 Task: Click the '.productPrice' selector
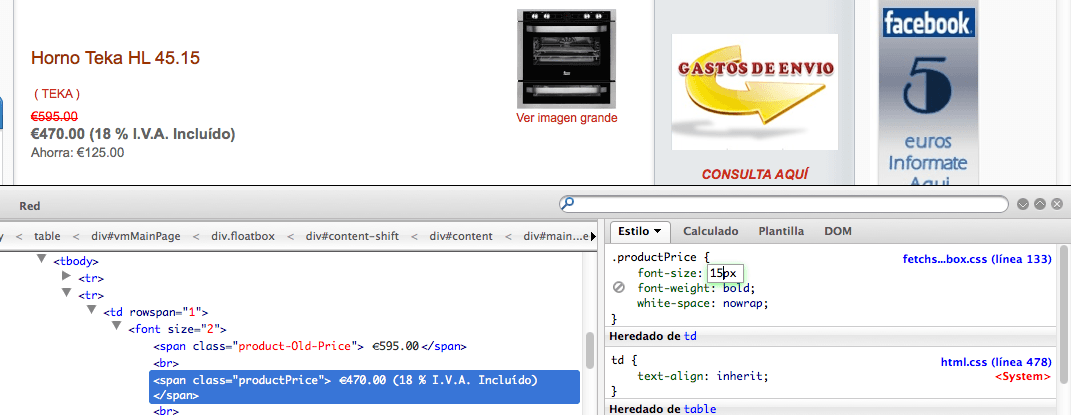(x=654, y=257)
